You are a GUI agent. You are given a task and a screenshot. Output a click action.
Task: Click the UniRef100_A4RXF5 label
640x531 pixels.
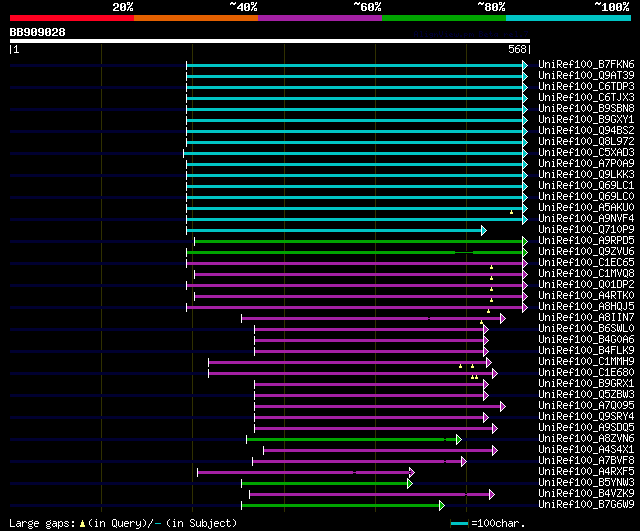click(x=586, y=472)
